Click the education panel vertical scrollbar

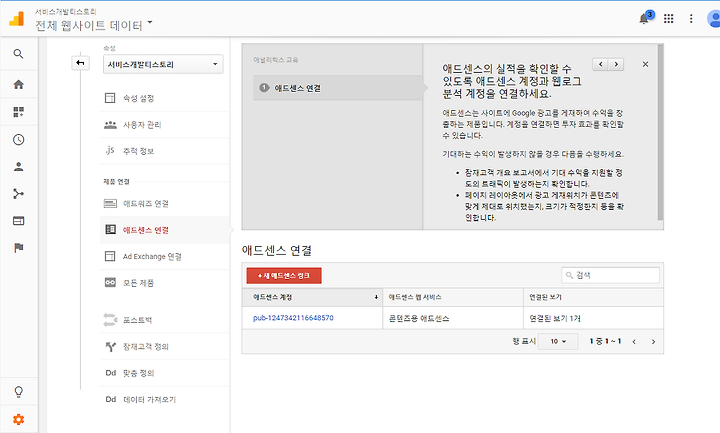[660, 132]
